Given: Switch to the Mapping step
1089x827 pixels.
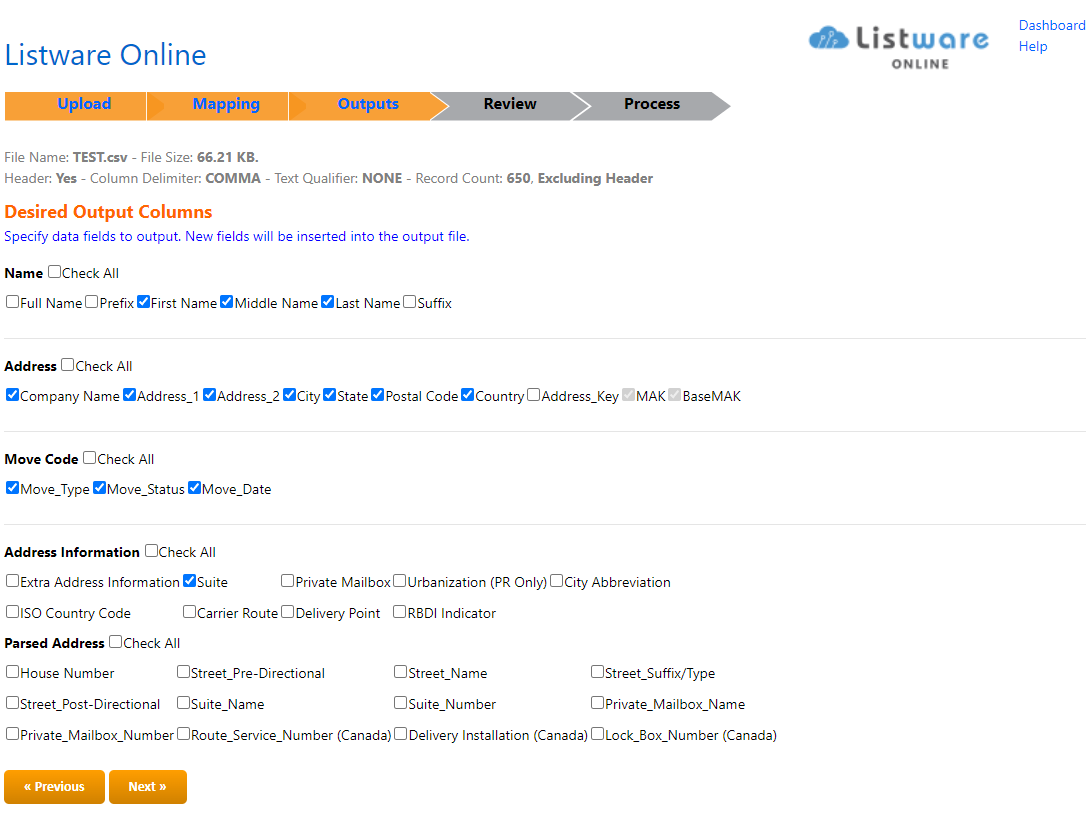Looking at the screenshot, I should [226, 104].
